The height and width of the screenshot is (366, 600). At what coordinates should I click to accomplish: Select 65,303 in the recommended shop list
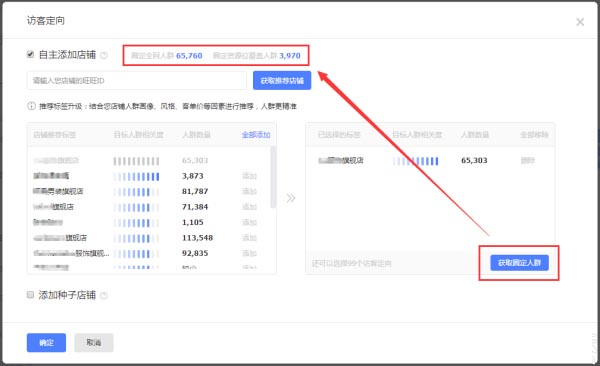[x=195, y=160]
